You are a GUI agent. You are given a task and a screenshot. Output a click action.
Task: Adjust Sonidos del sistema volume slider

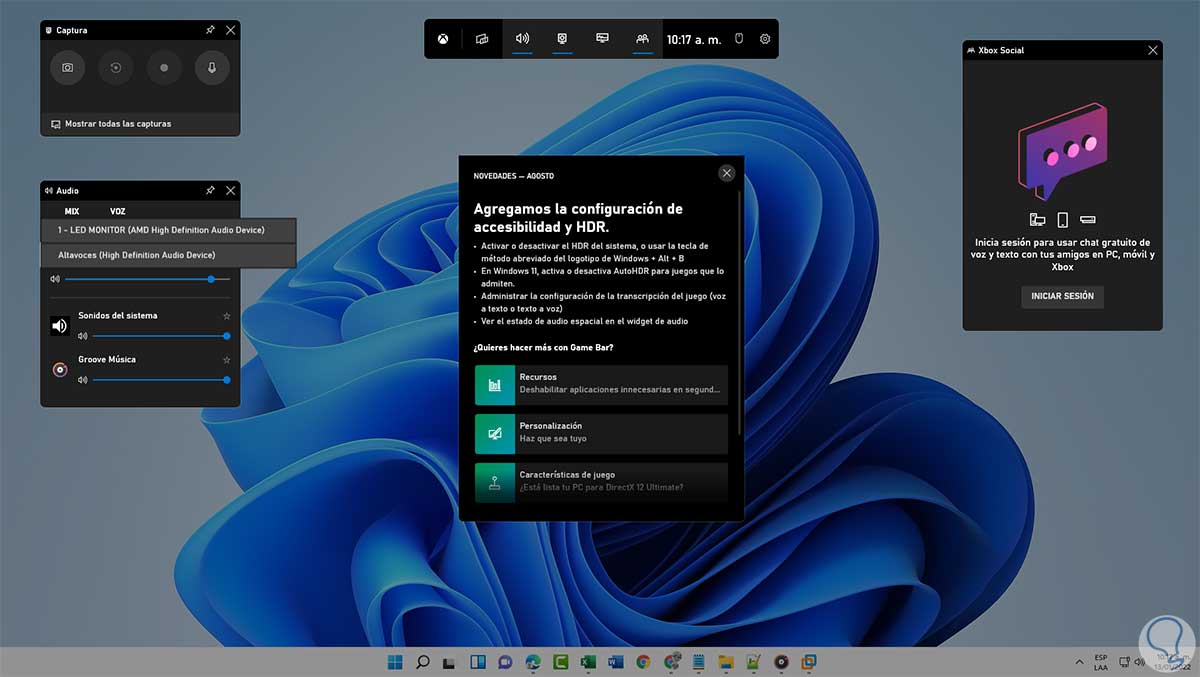click(161, 336)
